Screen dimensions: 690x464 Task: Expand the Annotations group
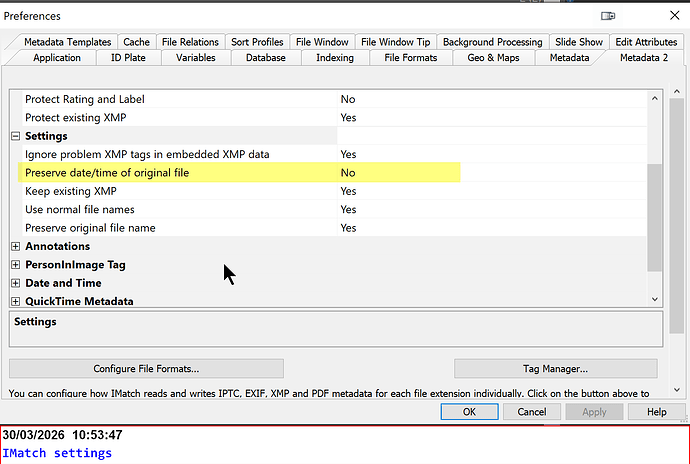click(16, 246)
